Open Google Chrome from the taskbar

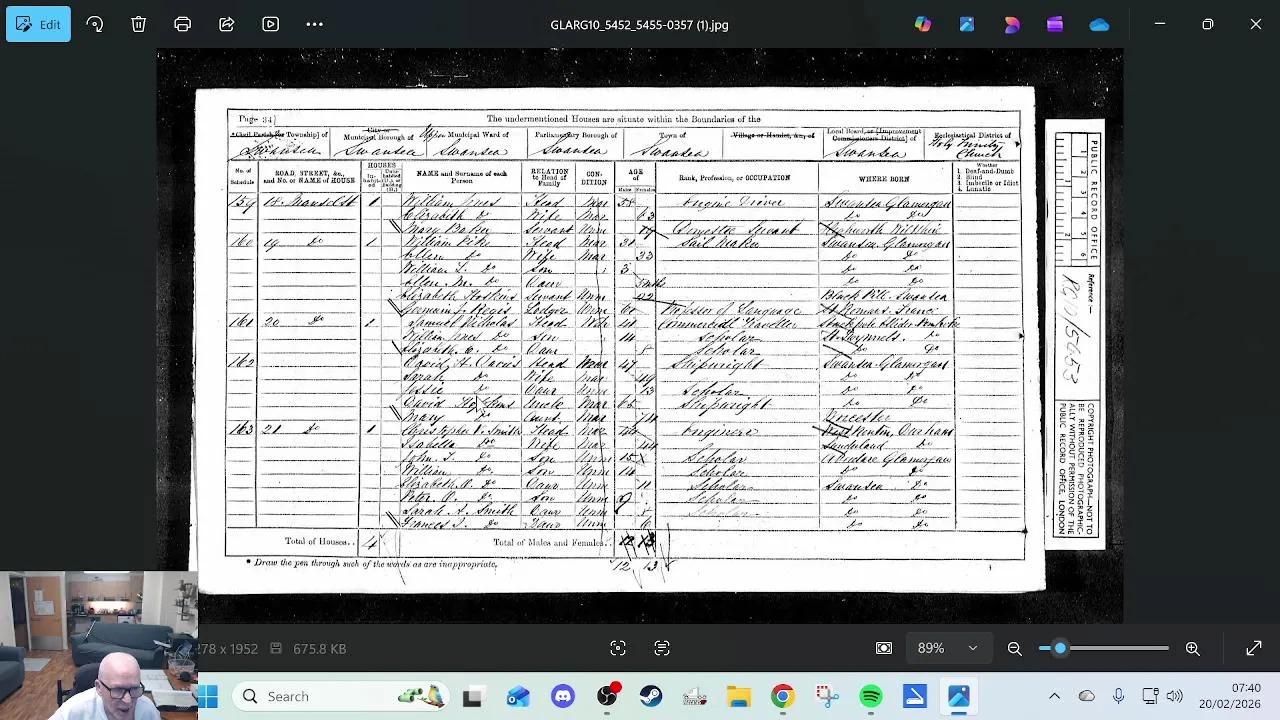[x=783, y=696]
